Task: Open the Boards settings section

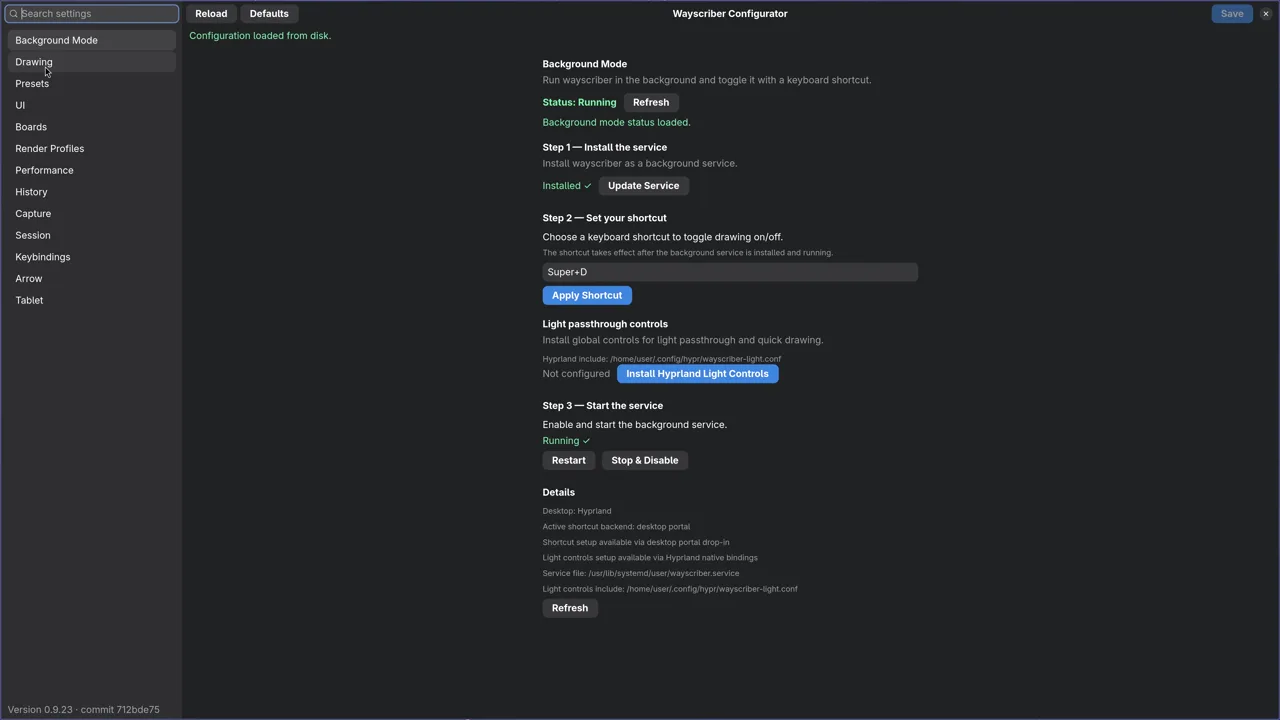Action: [92, 127]
